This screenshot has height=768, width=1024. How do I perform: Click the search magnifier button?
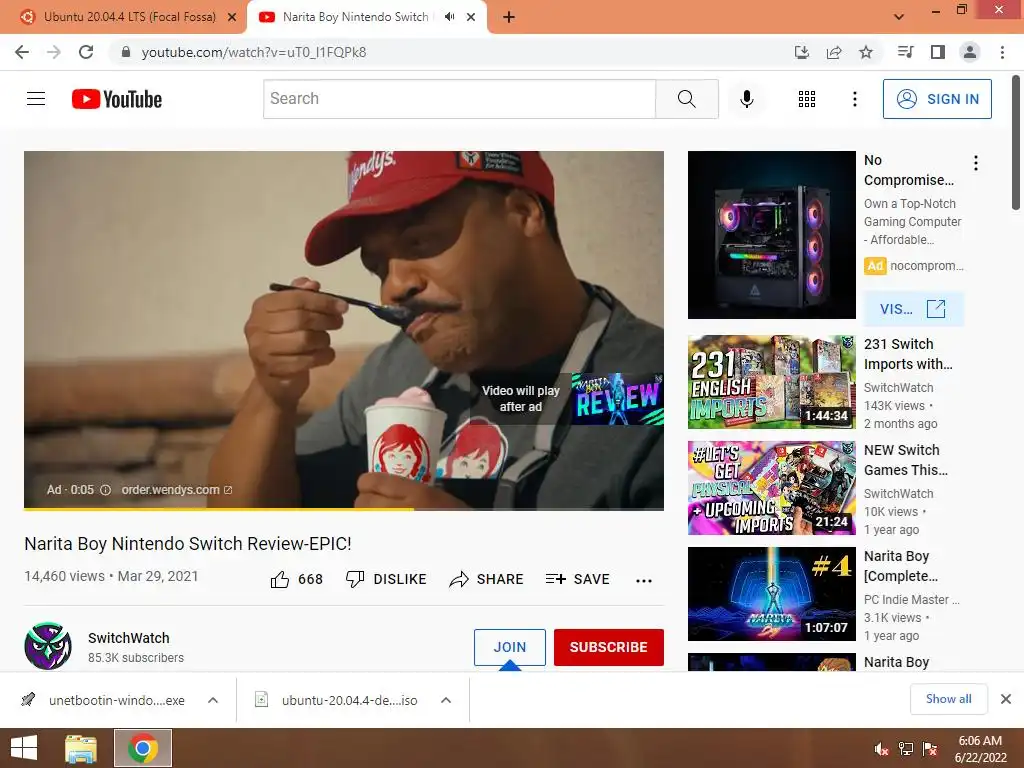686,99
